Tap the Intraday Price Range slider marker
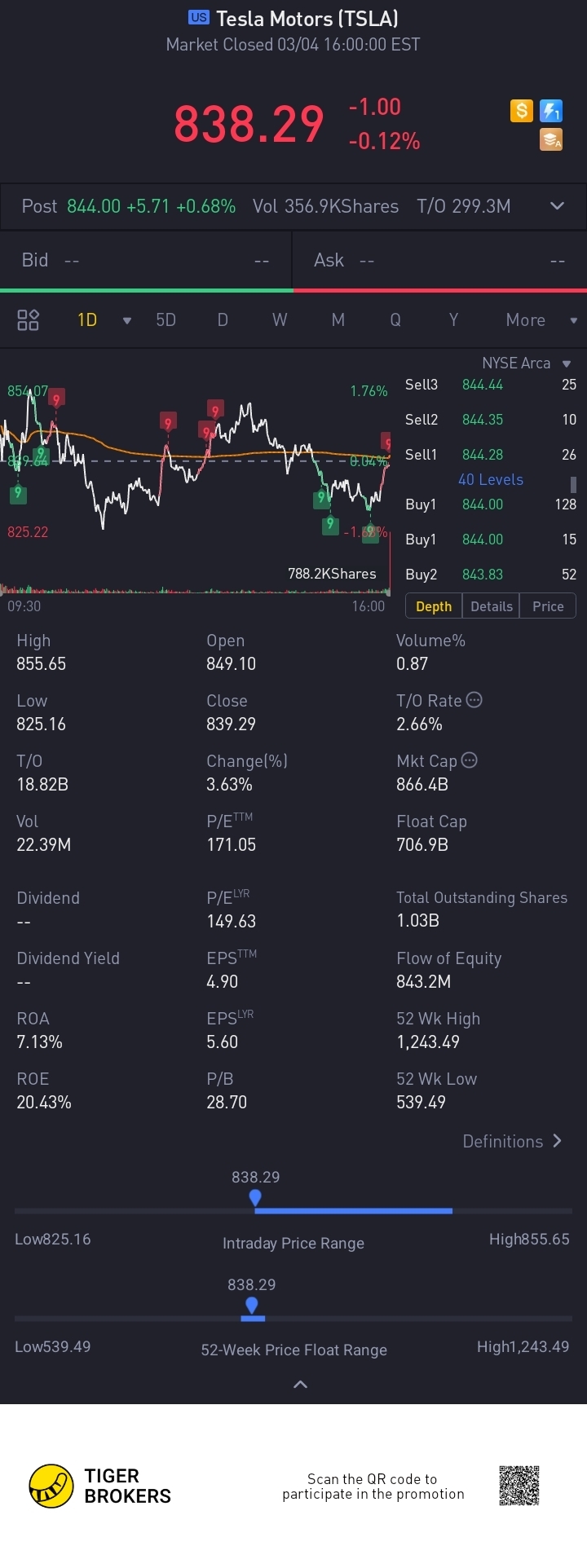The image size is (587, 1568). click(x=255, y=1198)
